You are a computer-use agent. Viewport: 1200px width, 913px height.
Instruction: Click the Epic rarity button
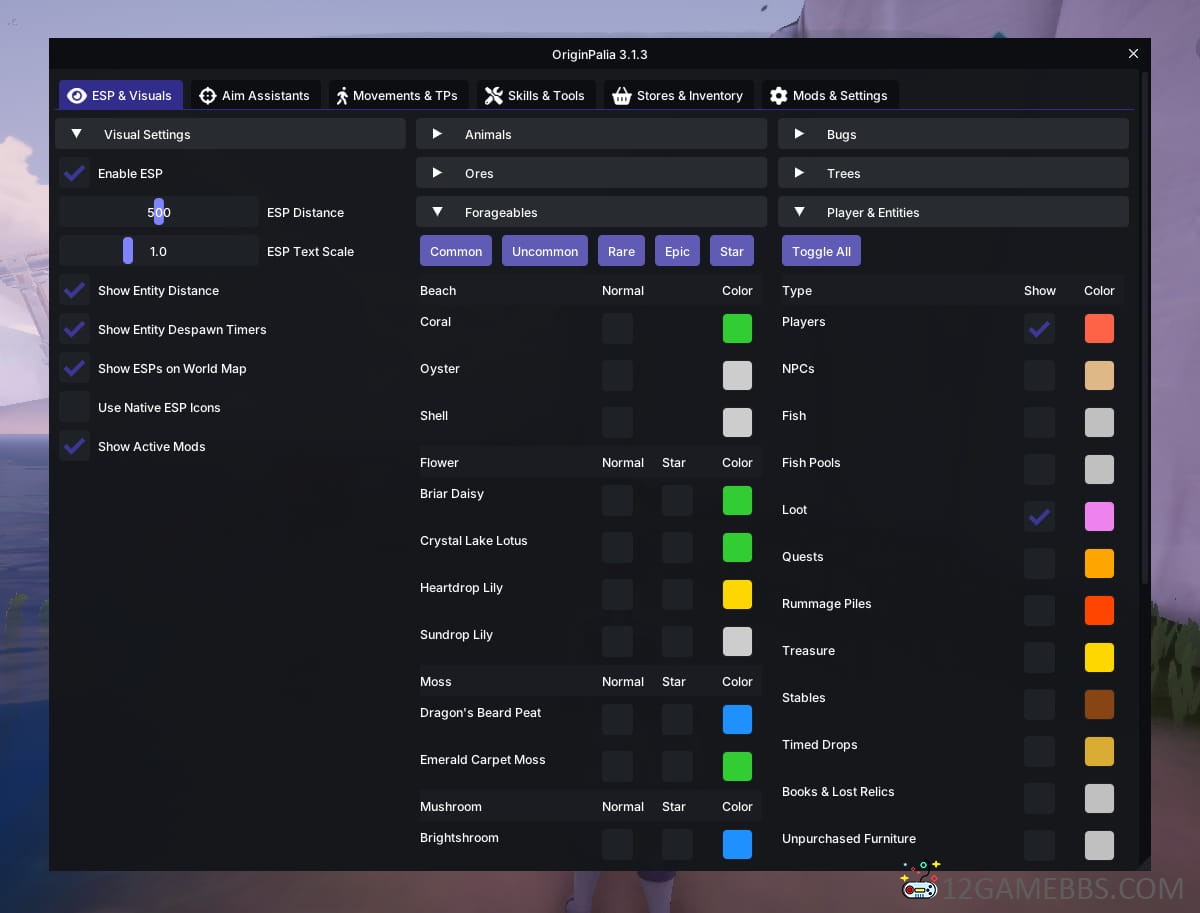point(677,251)
